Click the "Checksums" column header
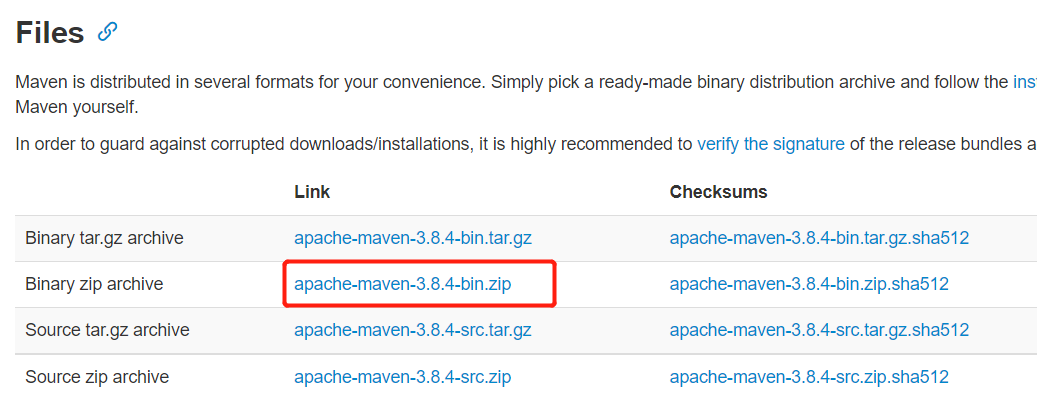1037x404 pixels. 718,191
